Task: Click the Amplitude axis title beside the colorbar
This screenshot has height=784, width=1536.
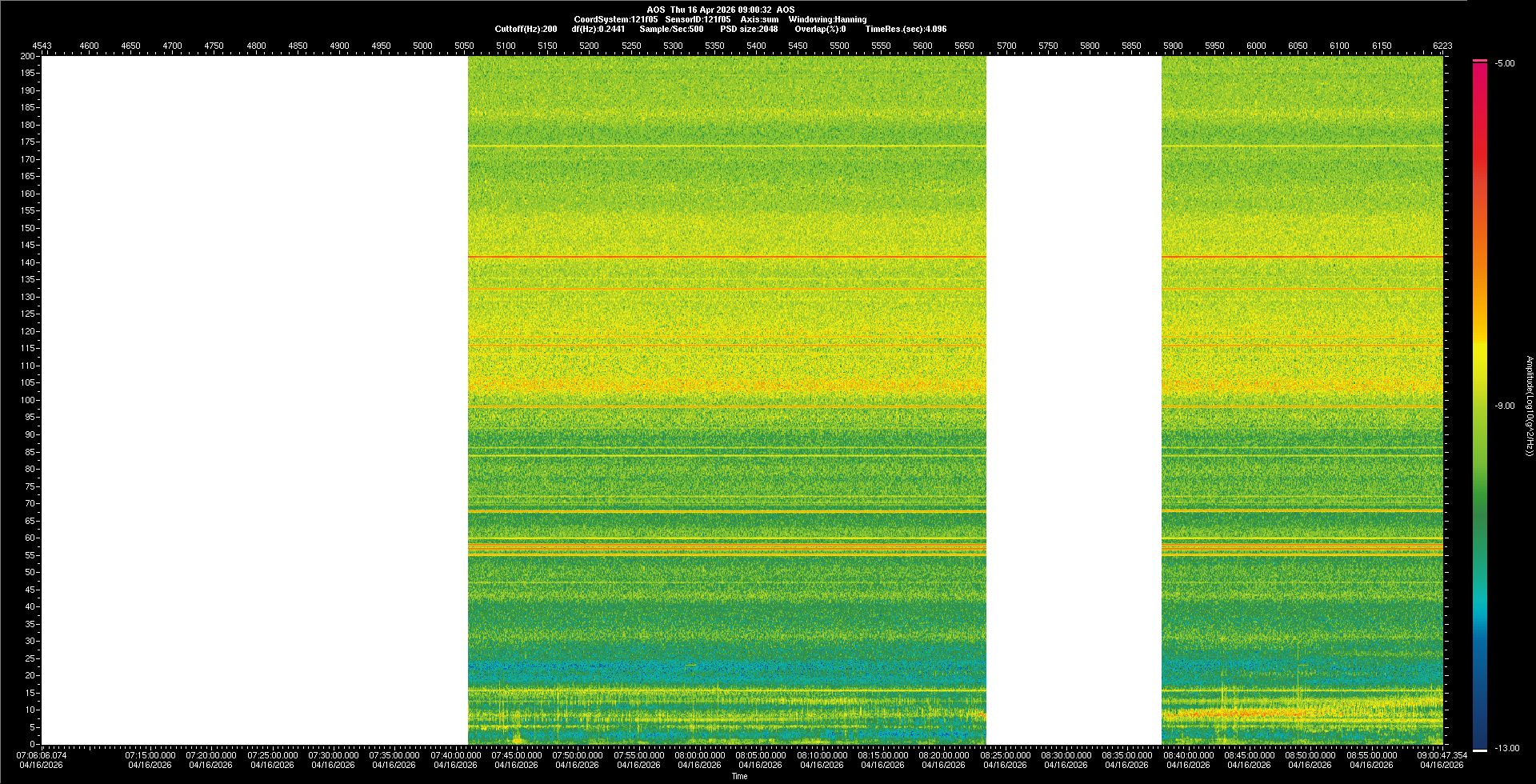Action: 1529,406
